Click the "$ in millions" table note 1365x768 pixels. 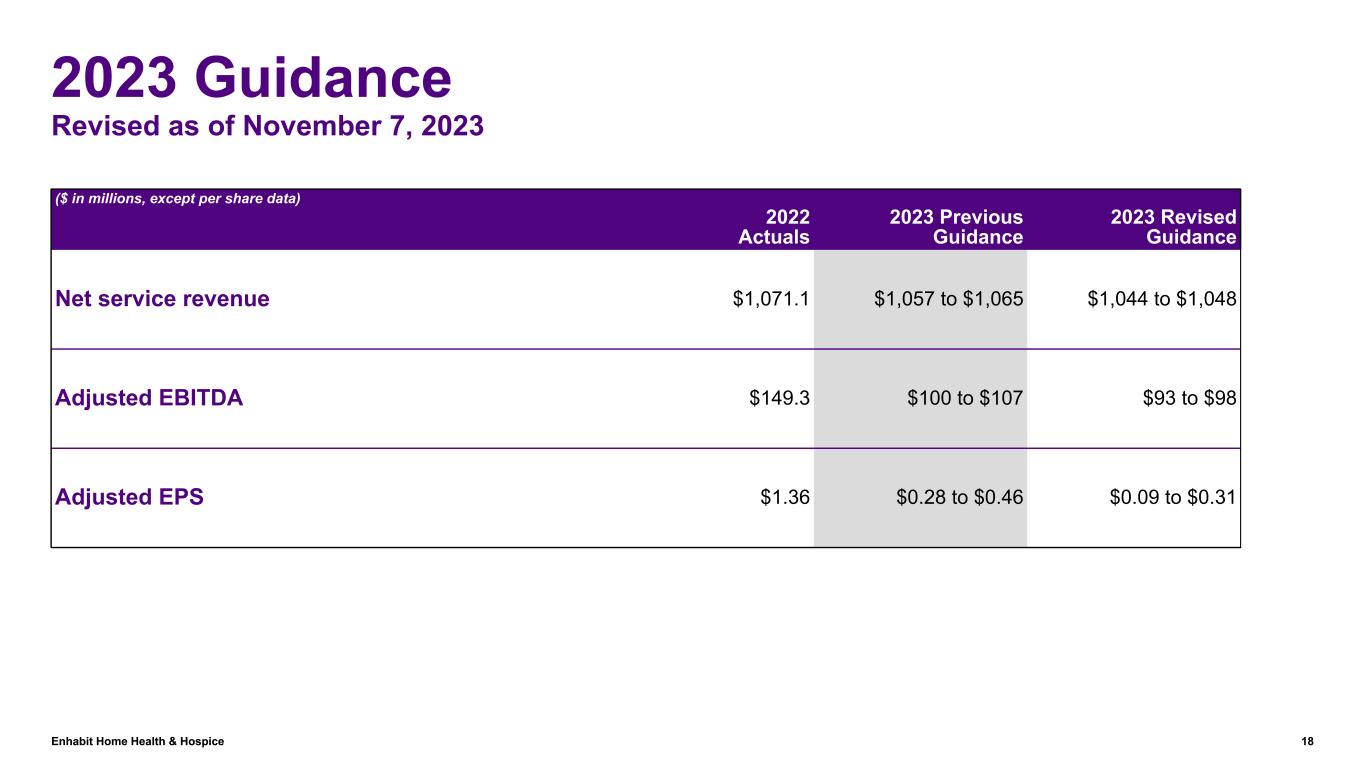coord(178,198)
